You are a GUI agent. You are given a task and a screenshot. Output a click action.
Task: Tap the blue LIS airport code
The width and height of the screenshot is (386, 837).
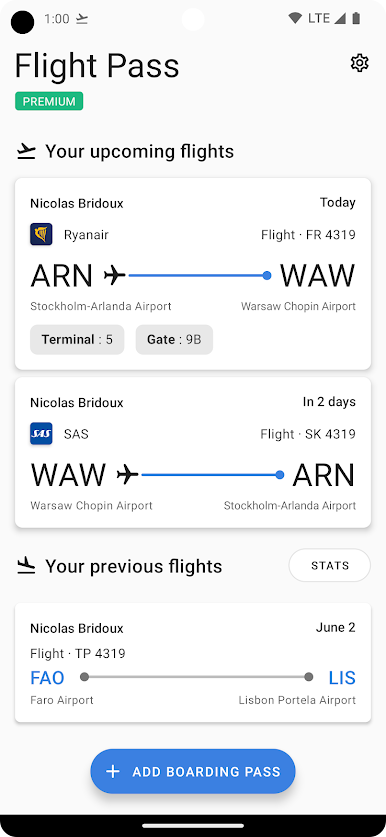pyautogui.click(x=342, y=677)
